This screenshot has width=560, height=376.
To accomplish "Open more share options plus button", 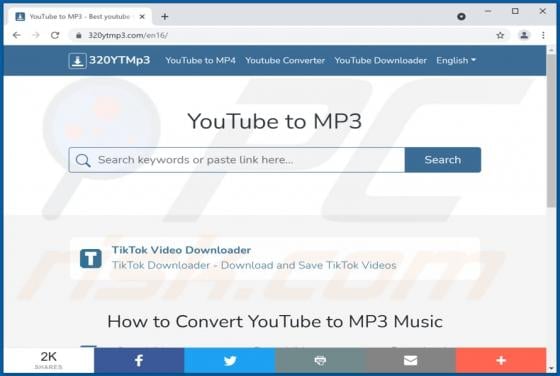I will tap(501, 360).
